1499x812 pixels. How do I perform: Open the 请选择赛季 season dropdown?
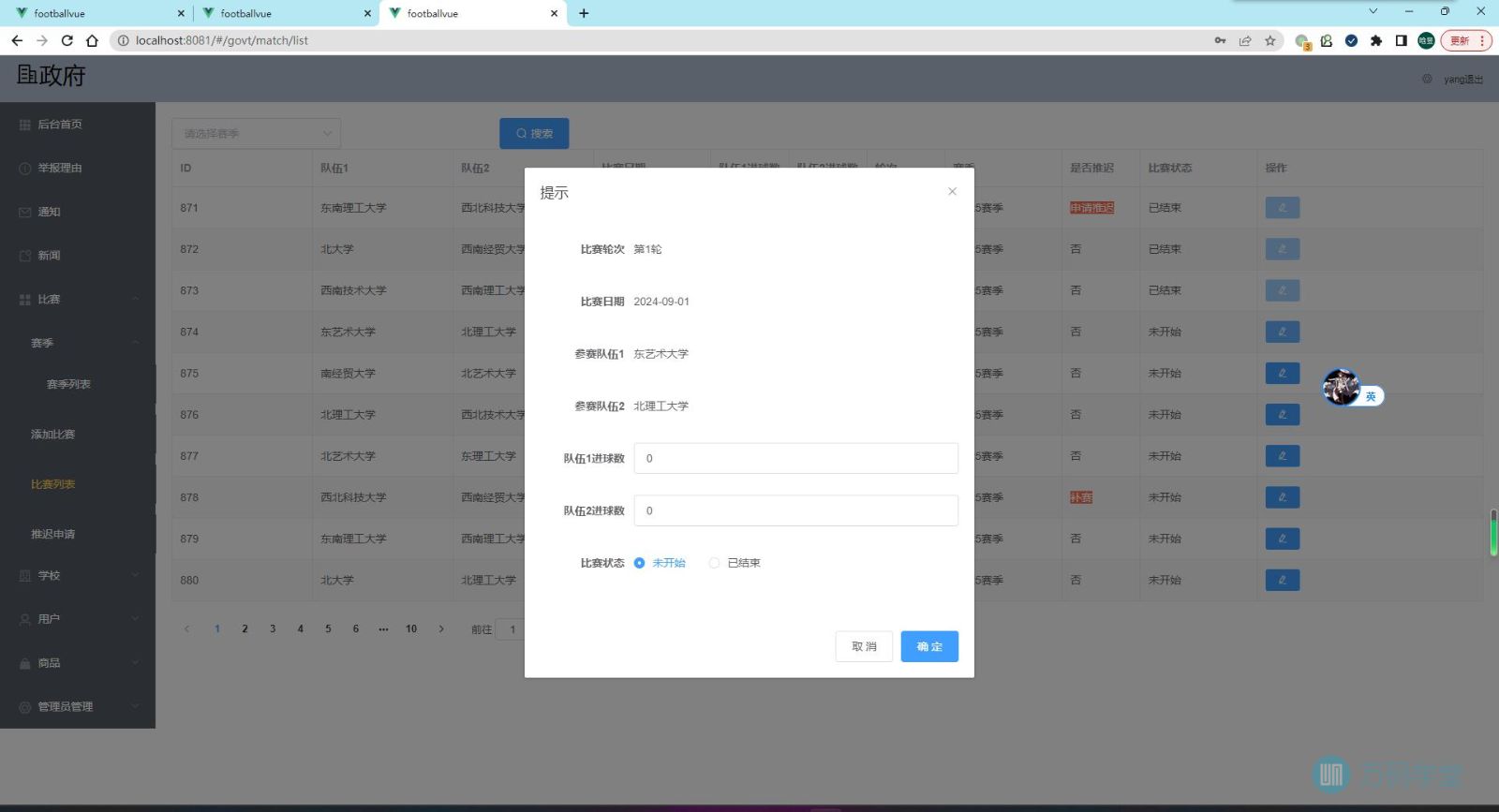pos(256,134)
